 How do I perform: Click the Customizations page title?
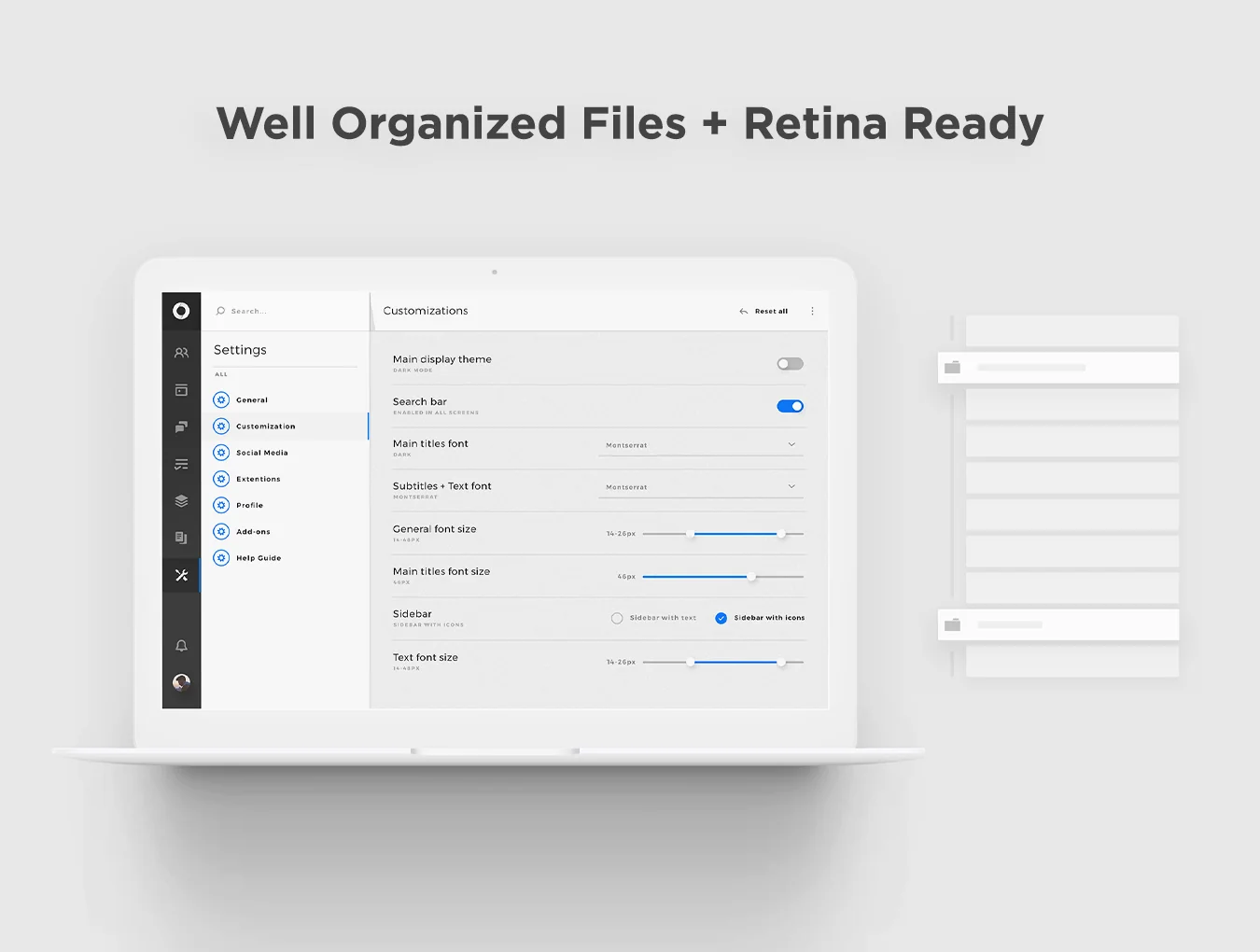tap(426, 311)
